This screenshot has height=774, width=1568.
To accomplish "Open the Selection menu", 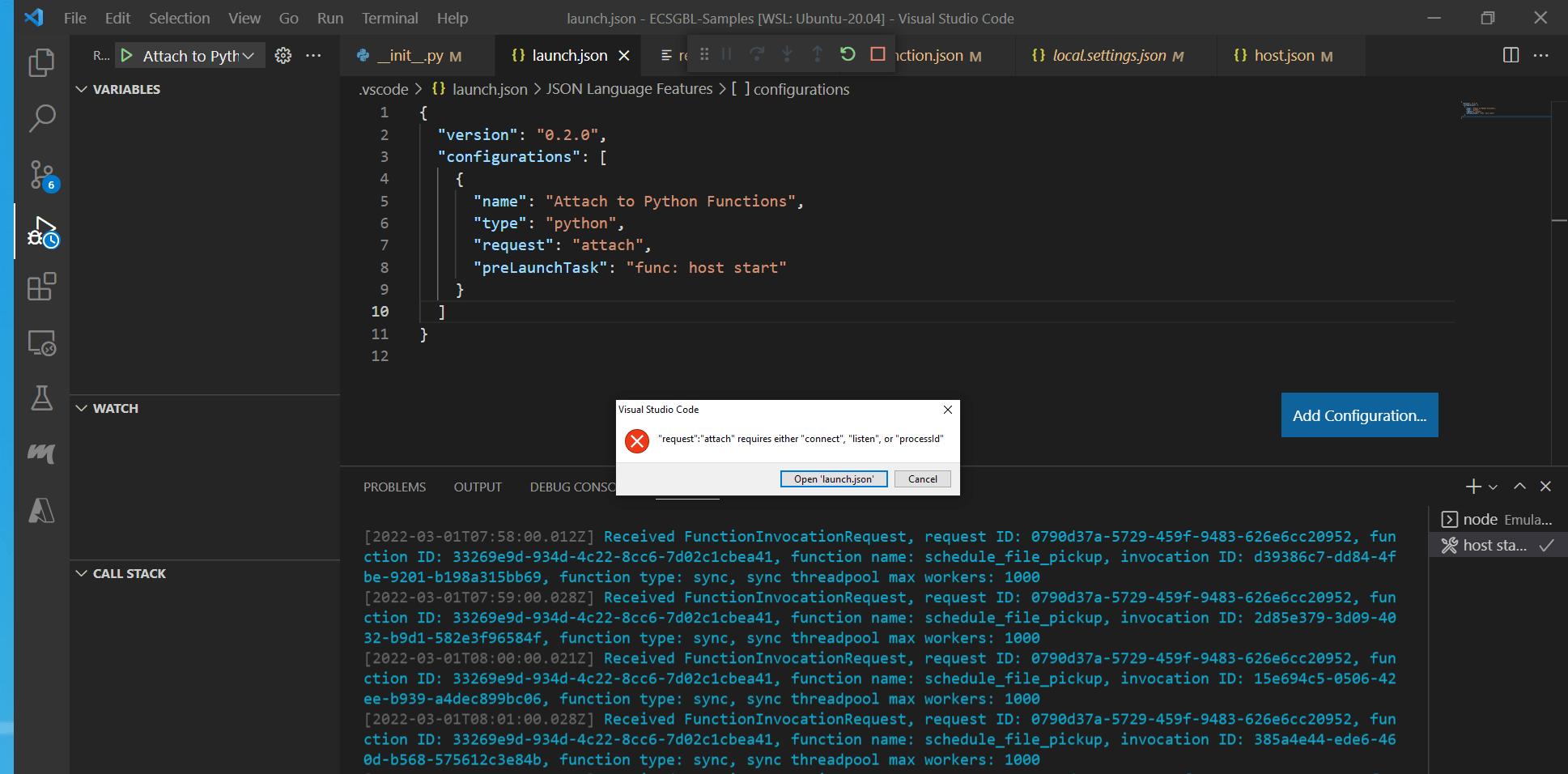I will click(179, 18).
